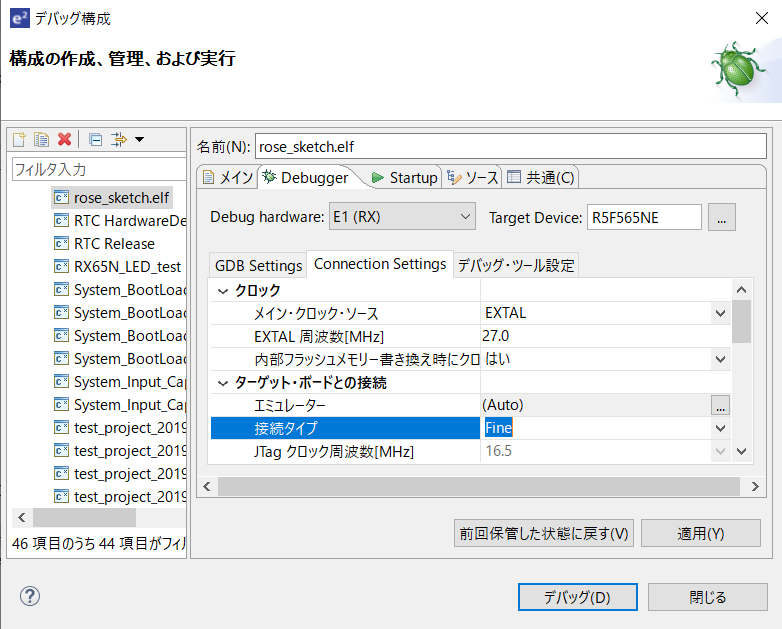
Task: Open the filter launch configurations icon
Action: coord(119,139)
